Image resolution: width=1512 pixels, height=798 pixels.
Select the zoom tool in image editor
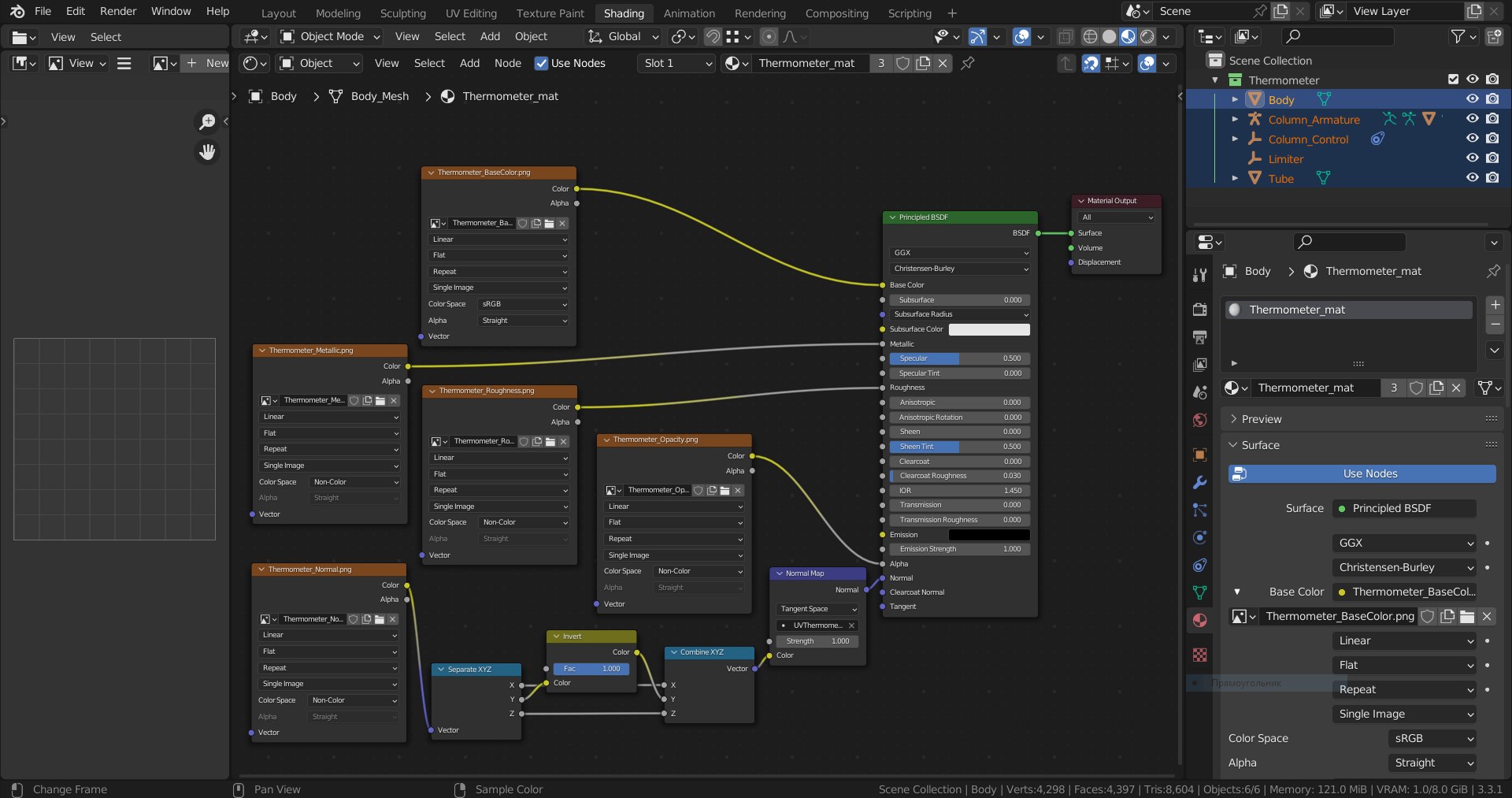(x=207, y=121)
